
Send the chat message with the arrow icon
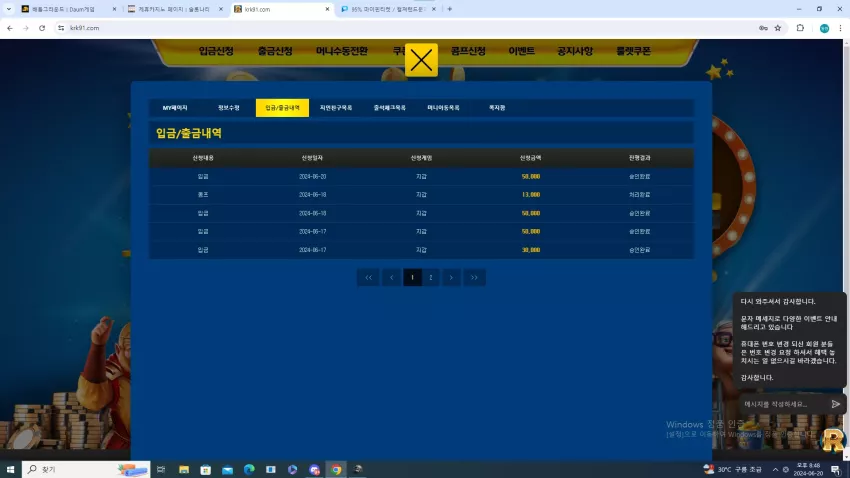coord(835,404)
